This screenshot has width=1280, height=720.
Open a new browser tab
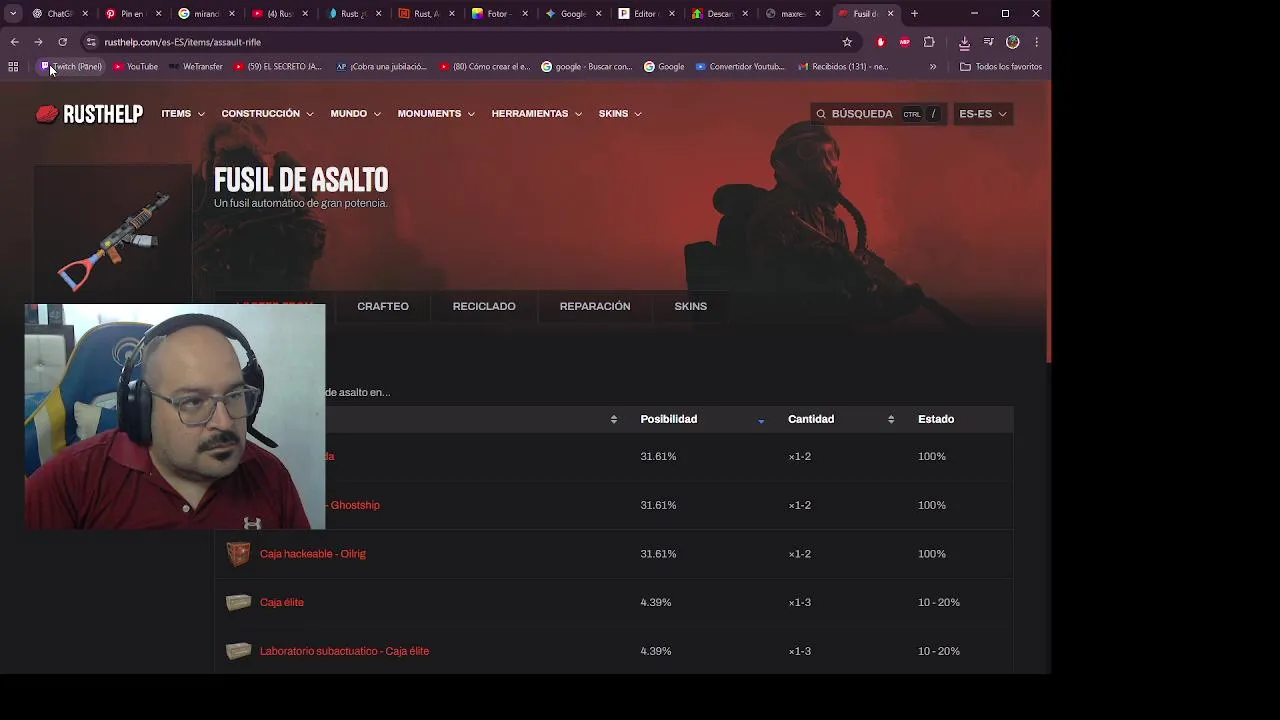click(914, 14)
